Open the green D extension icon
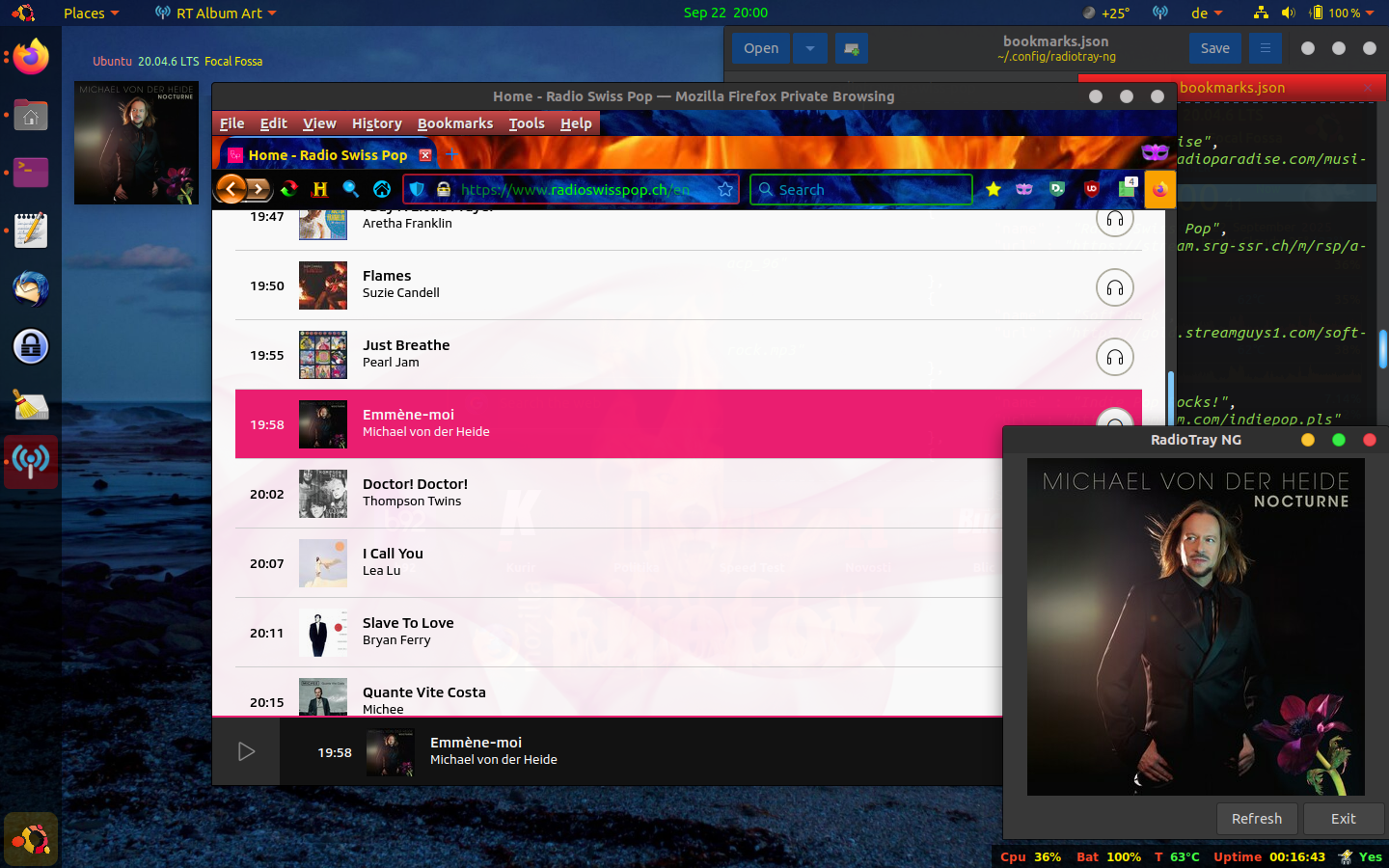This screenshot has width=1389, height=868. 1057,189
